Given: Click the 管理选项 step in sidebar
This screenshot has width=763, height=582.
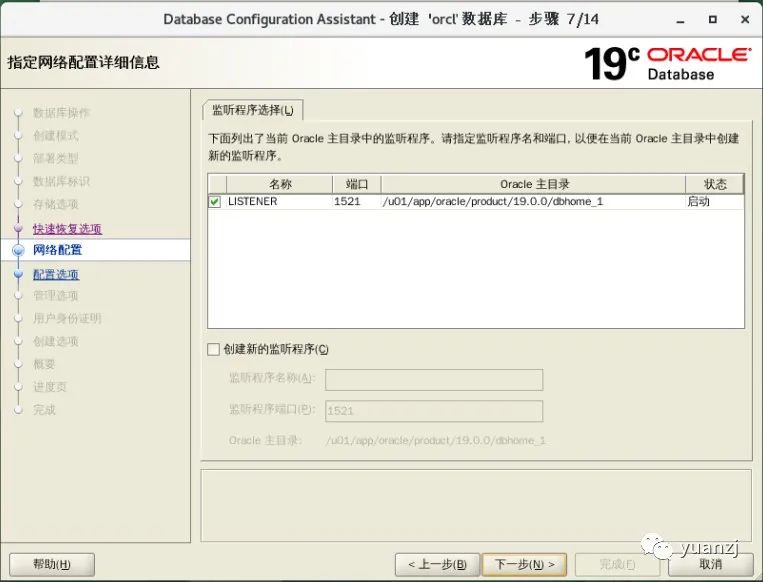Looking at the screenshot, I should (x=56, y=296).
